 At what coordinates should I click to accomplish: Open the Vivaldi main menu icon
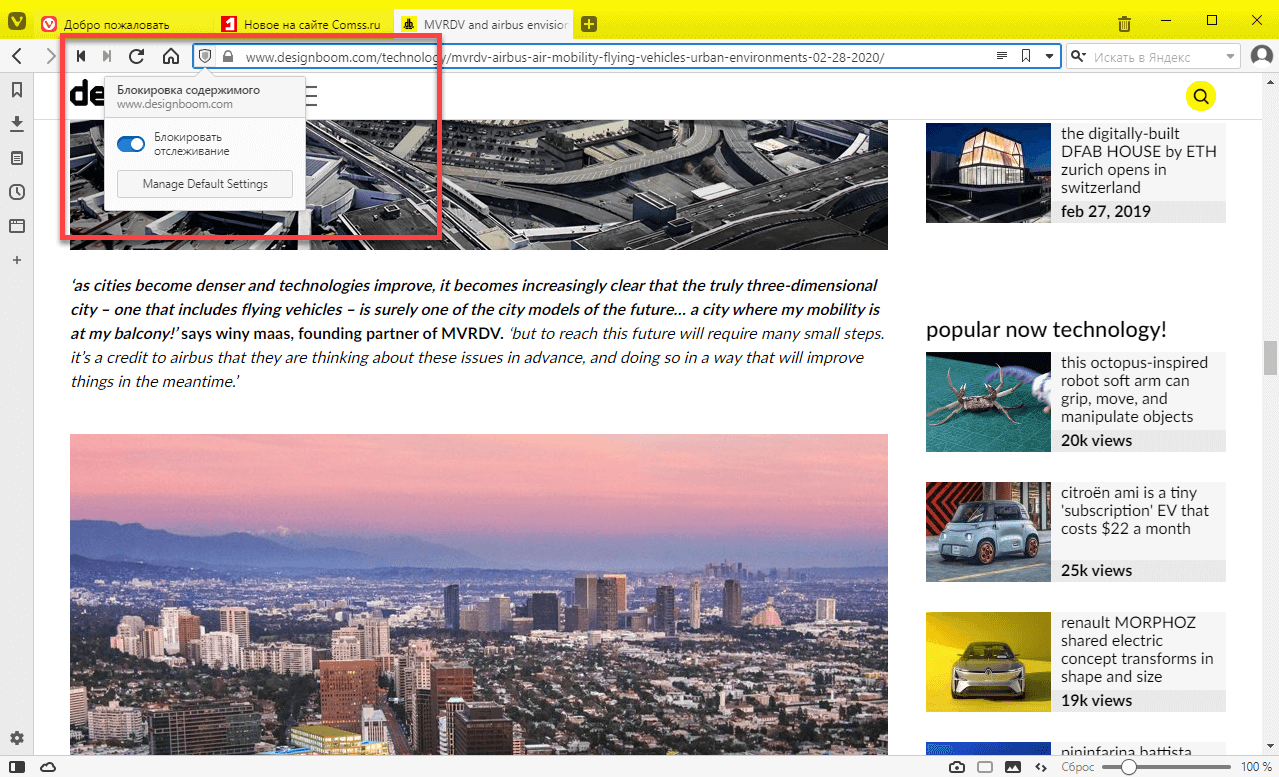tap(17, 22)
